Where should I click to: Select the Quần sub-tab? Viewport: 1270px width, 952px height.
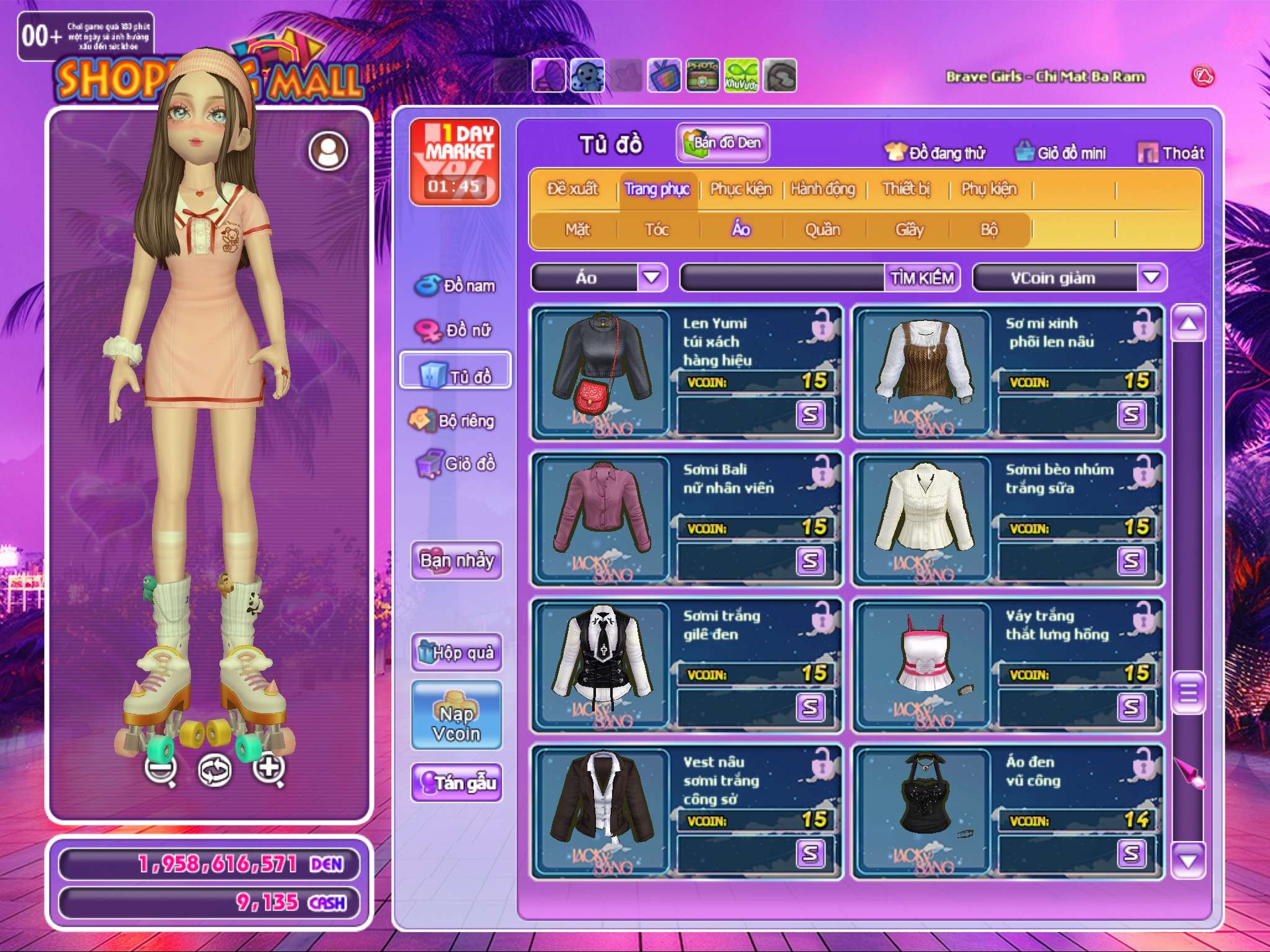(x=823, y=230)
